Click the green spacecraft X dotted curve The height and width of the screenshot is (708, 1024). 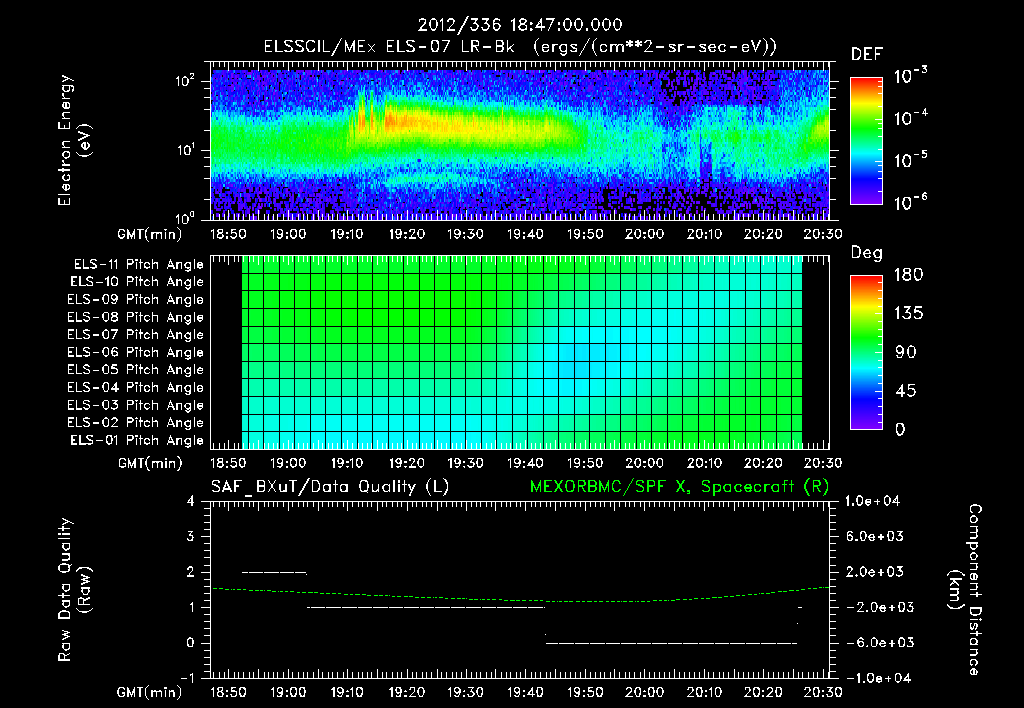[x=520, y=600]
